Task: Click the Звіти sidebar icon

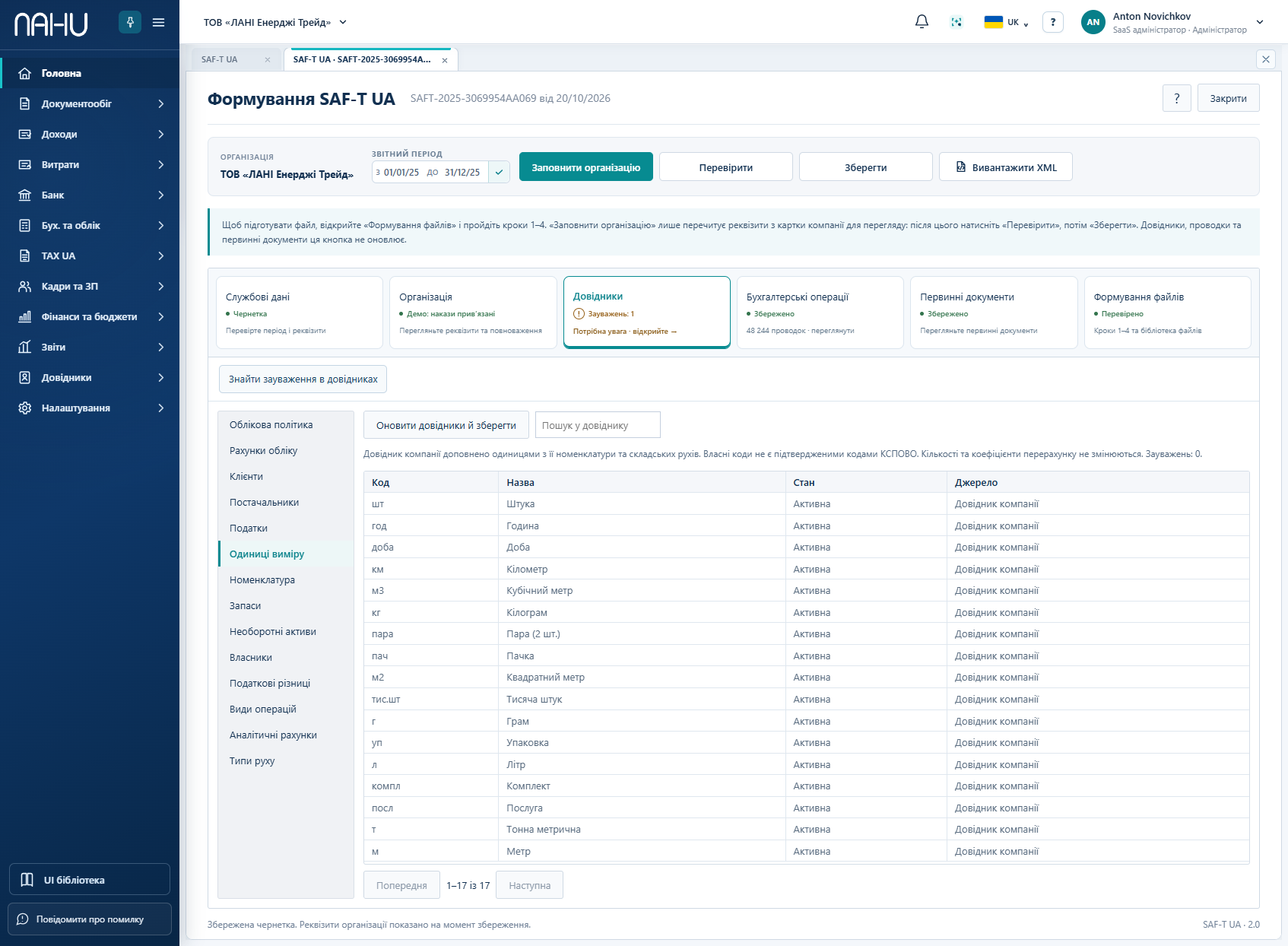Action: pyautogui.click(x=25, y=347)
